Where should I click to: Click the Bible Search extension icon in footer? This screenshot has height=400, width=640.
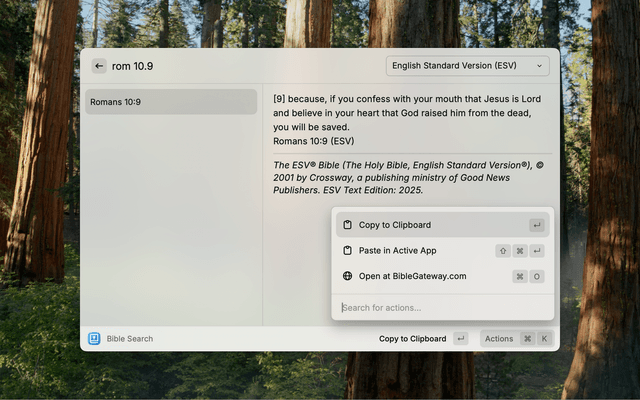point(94,339)
